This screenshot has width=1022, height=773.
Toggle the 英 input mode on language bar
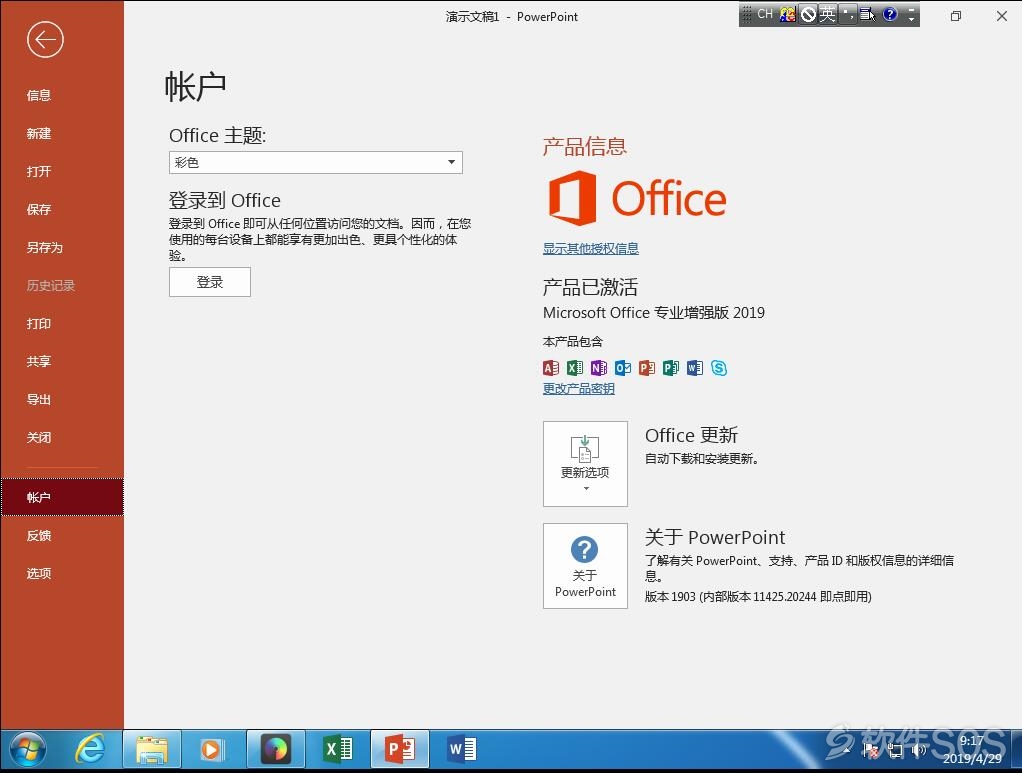(827, 14)
